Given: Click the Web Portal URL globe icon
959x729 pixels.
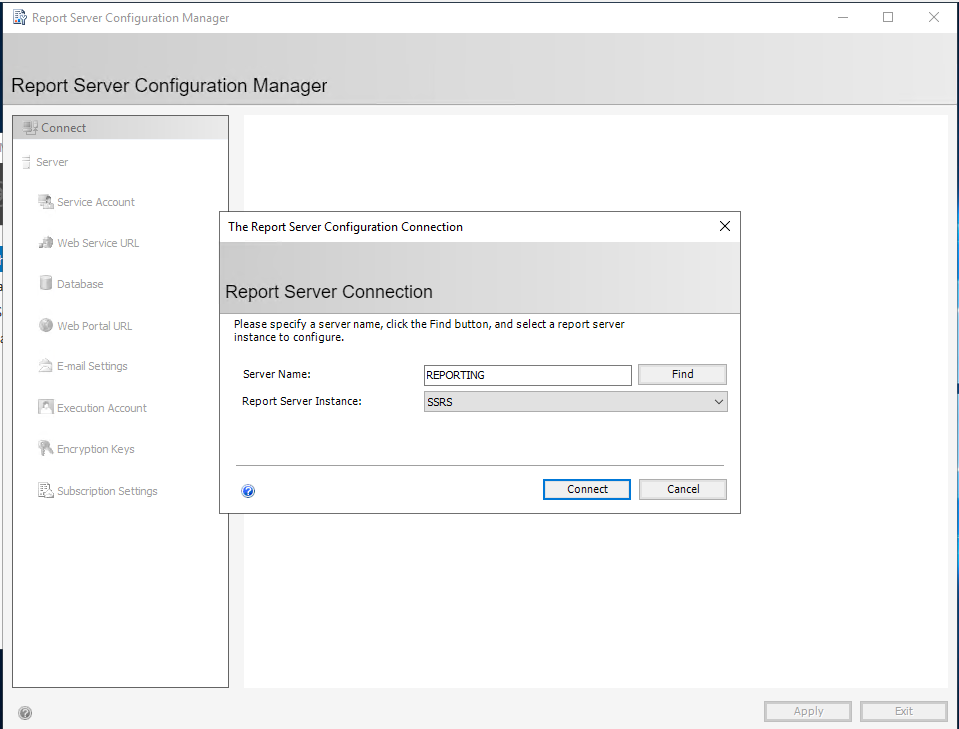Looking at the screenshot, I should (x=45, y=326).
